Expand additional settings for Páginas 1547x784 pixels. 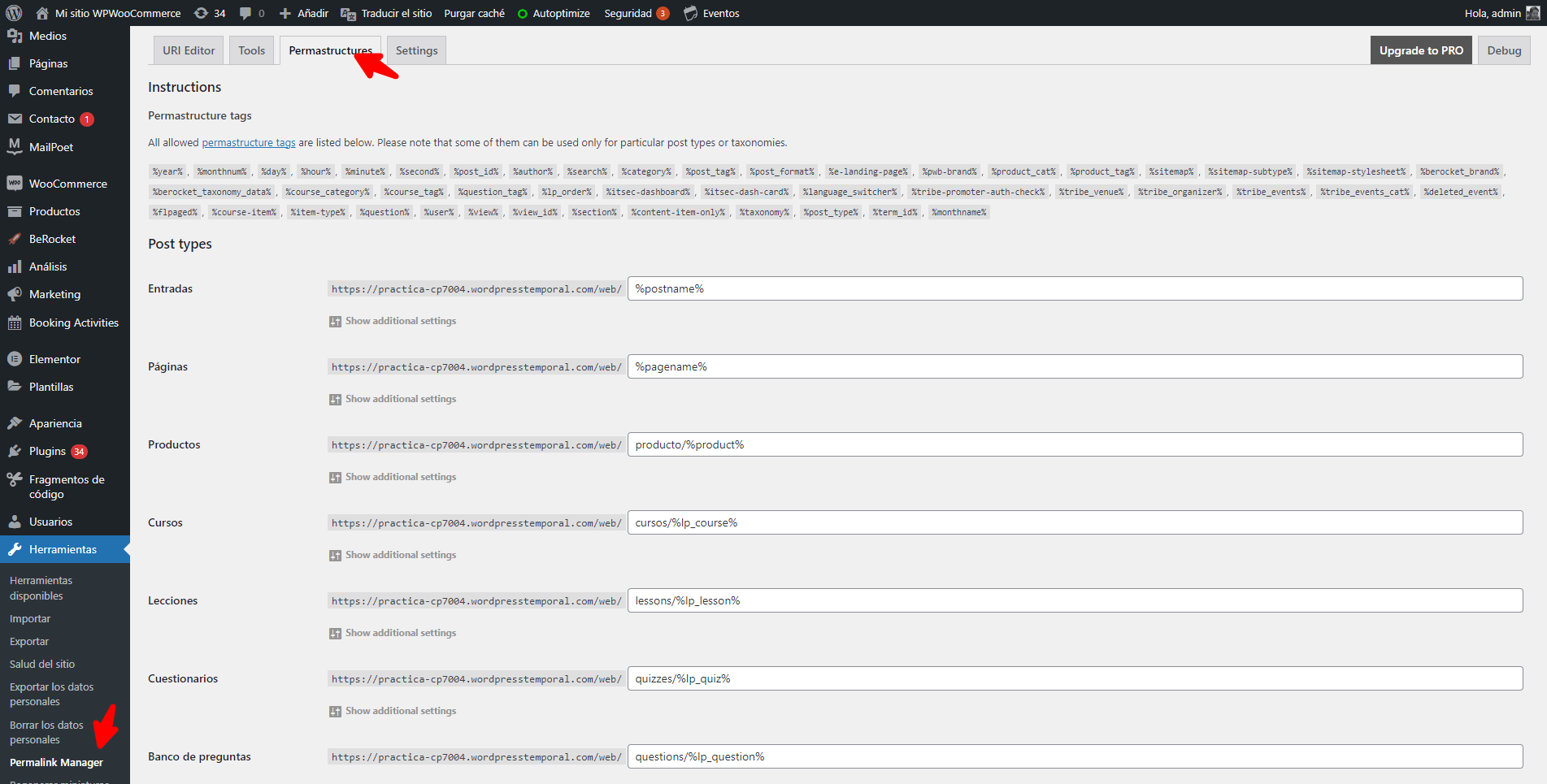tap(393, 399)
